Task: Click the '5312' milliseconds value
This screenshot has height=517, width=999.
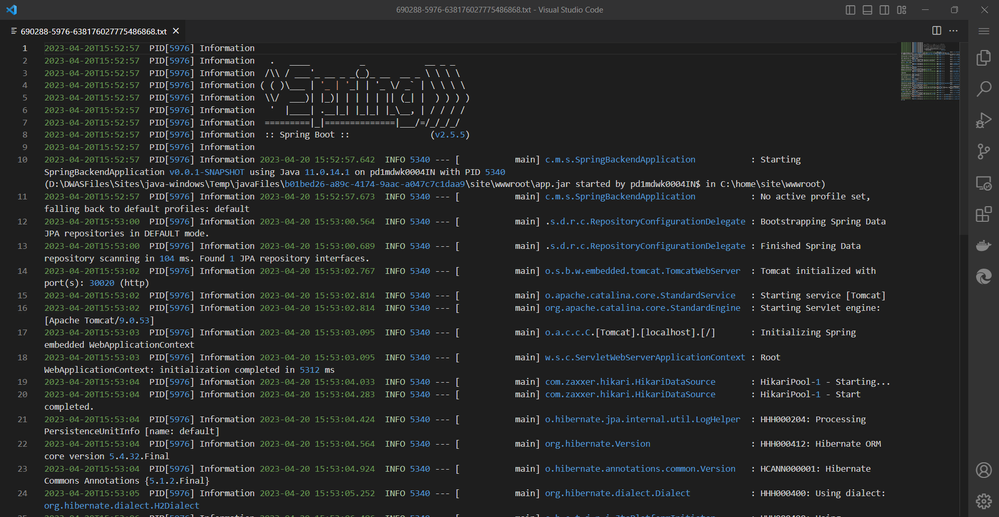Action: (x=309, y=370)
